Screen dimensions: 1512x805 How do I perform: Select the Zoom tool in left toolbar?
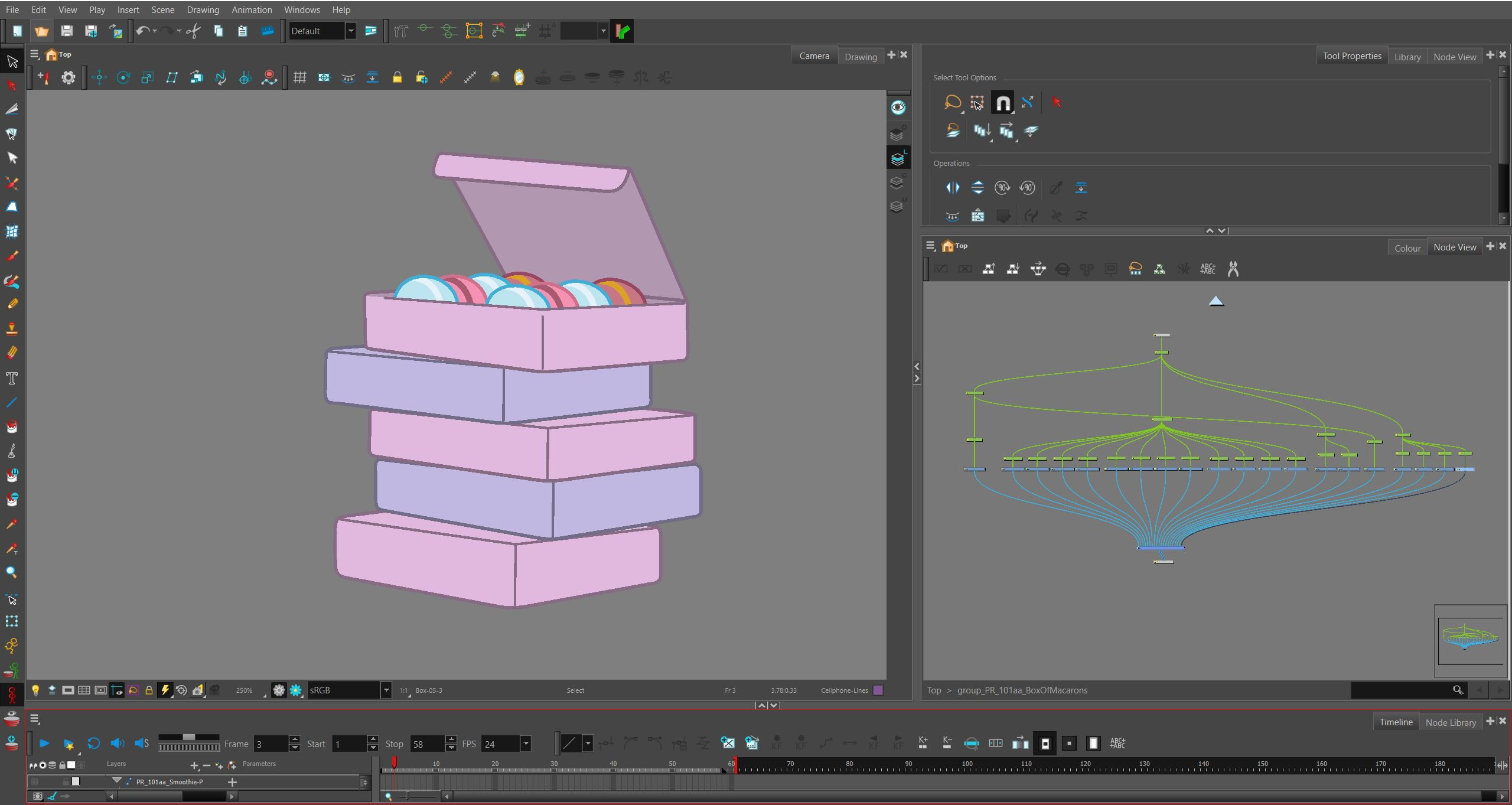click(x=12, y=572)
